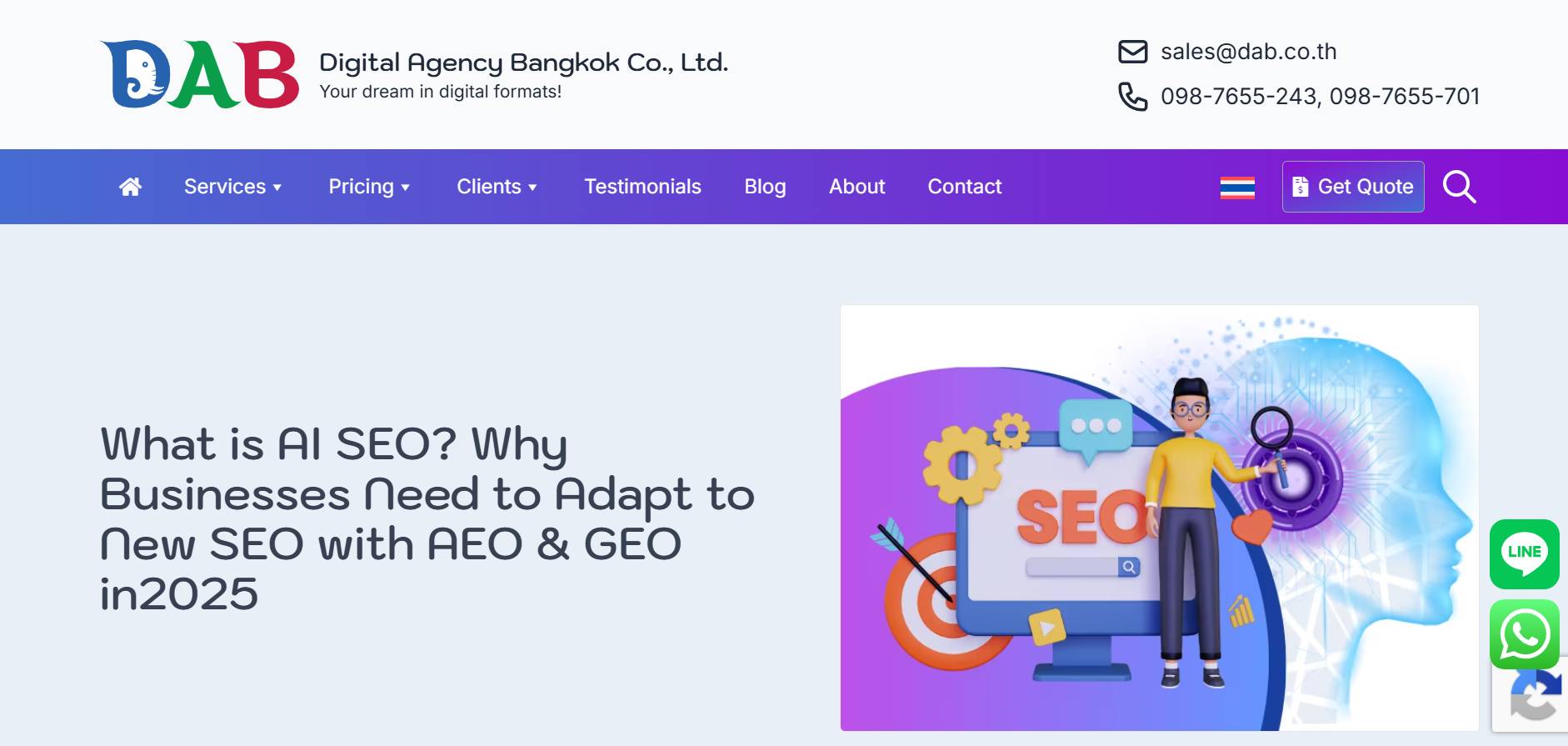
Task: Click the Get Quote button
Action: [1353, 187]
